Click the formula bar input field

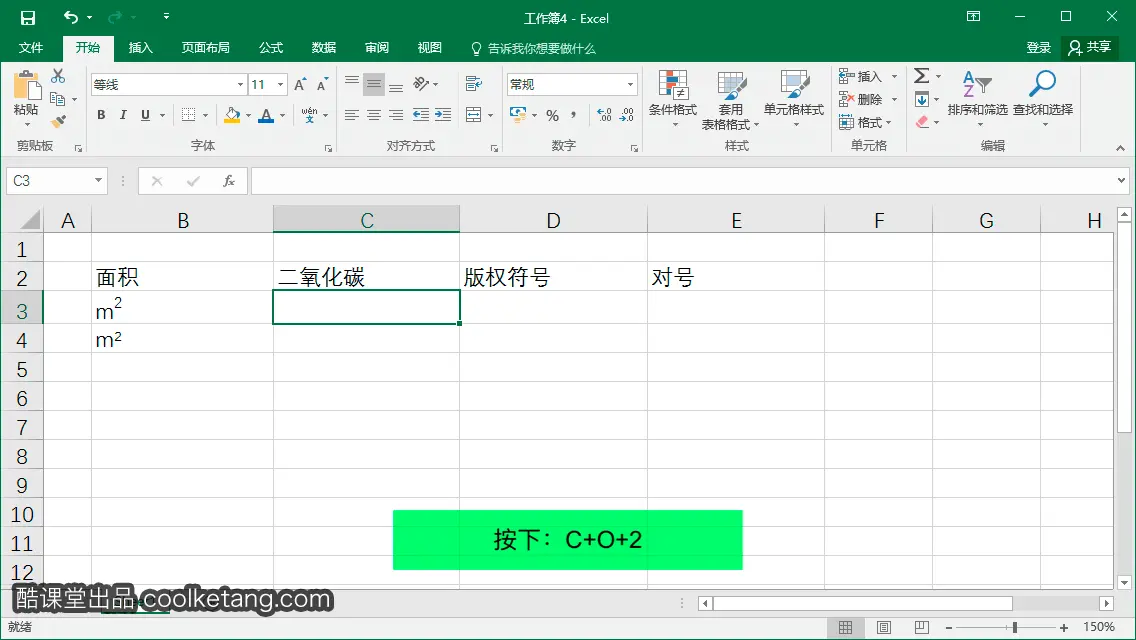click(681, 180)
